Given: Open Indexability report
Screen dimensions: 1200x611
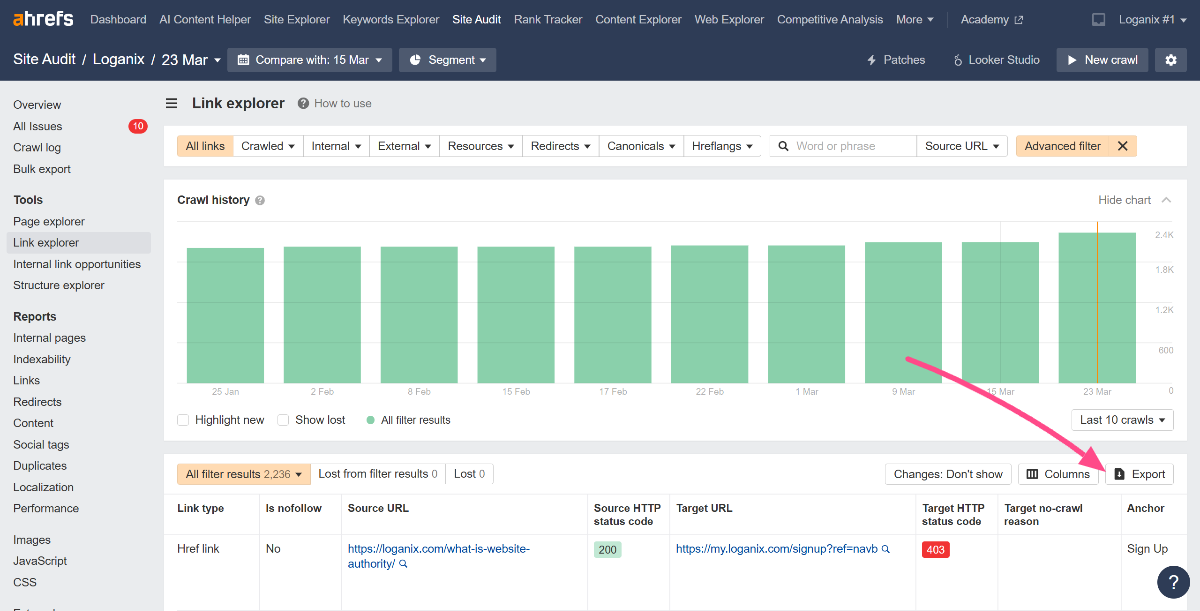Looking at the screenshot, I should [42, 359].
